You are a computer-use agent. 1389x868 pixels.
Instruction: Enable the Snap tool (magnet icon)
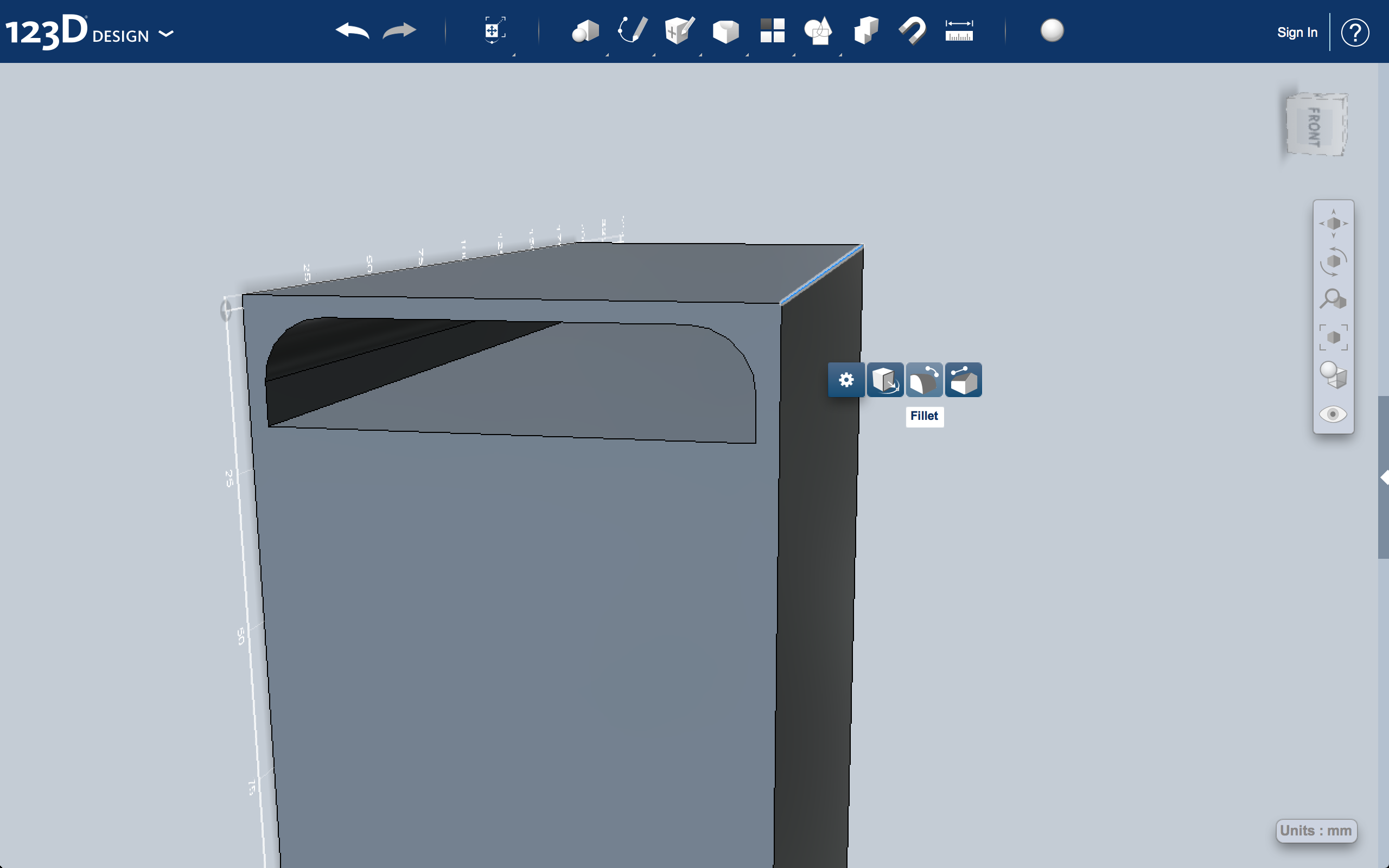912,31
